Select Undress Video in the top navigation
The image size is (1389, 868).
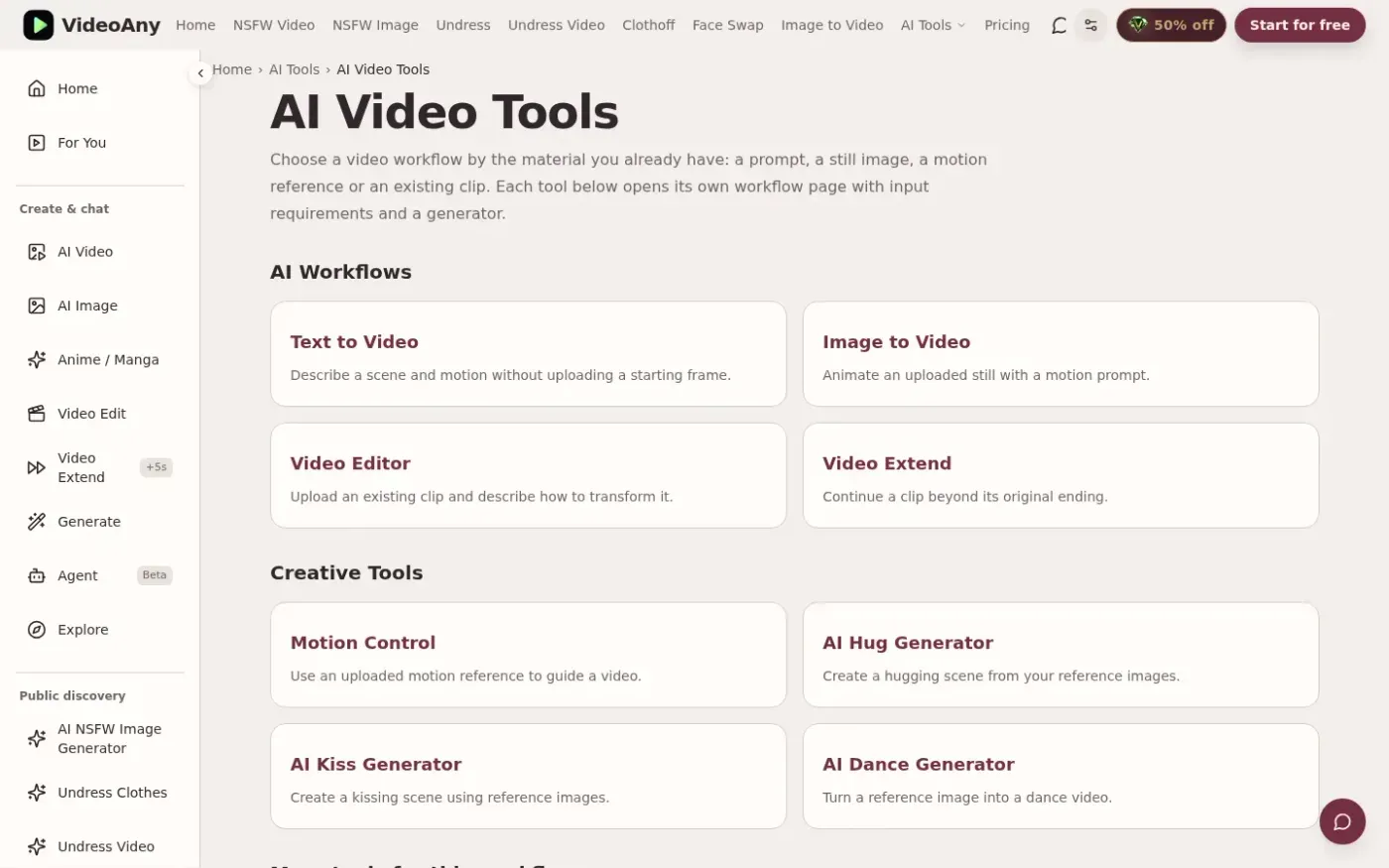[557, 25]
